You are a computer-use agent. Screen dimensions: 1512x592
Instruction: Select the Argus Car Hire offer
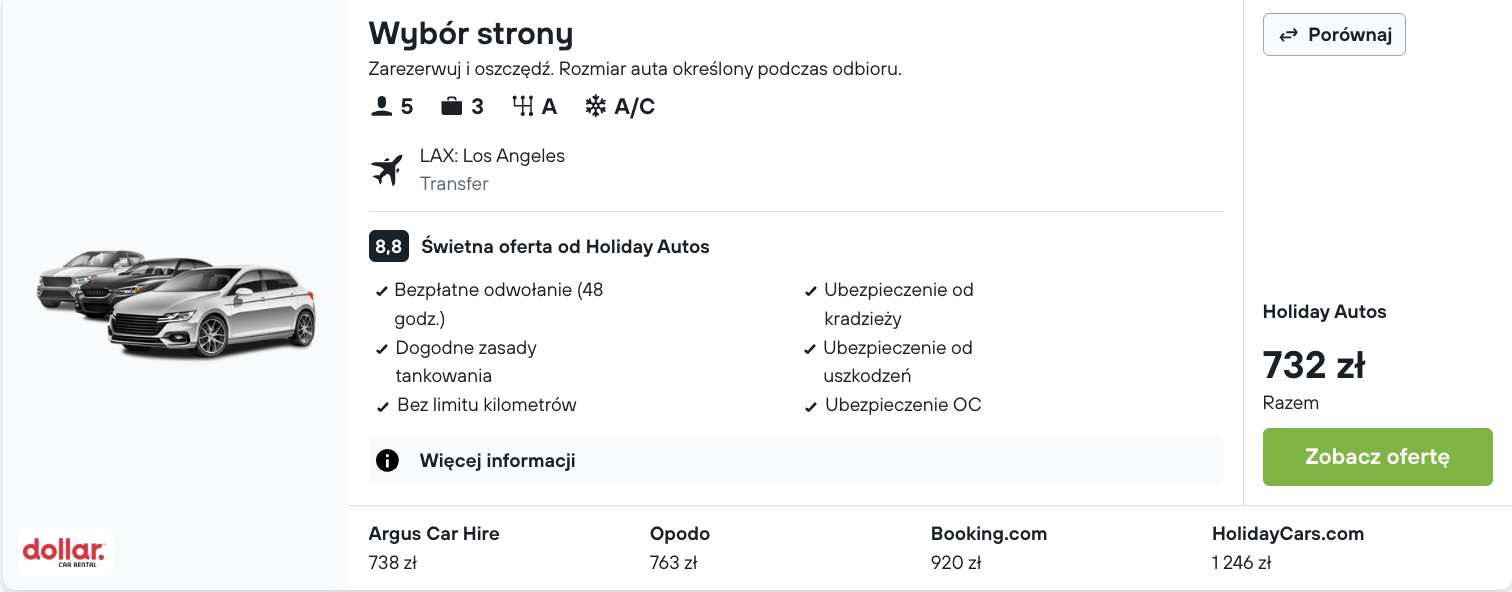tap(434, 548)
